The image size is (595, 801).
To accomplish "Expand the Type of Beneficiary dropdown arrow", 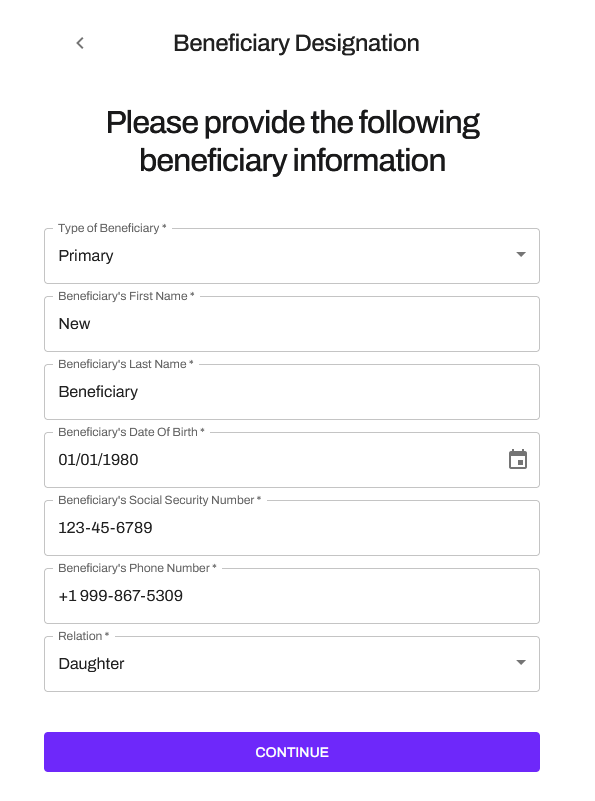I will (x=521, y=254).
